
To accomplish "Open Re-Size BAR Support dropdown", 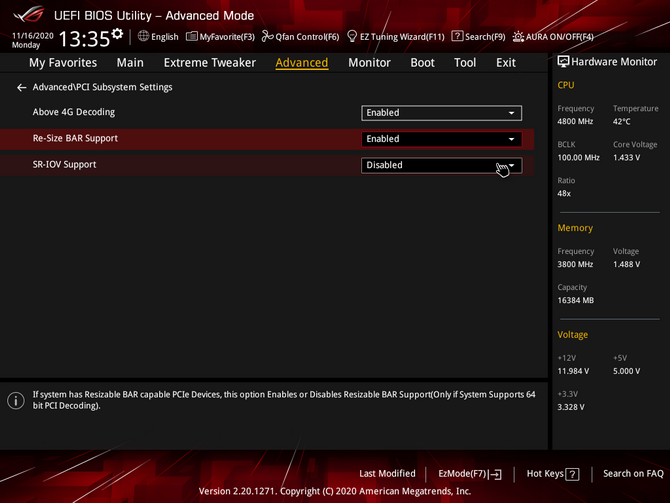I will 441,139.
